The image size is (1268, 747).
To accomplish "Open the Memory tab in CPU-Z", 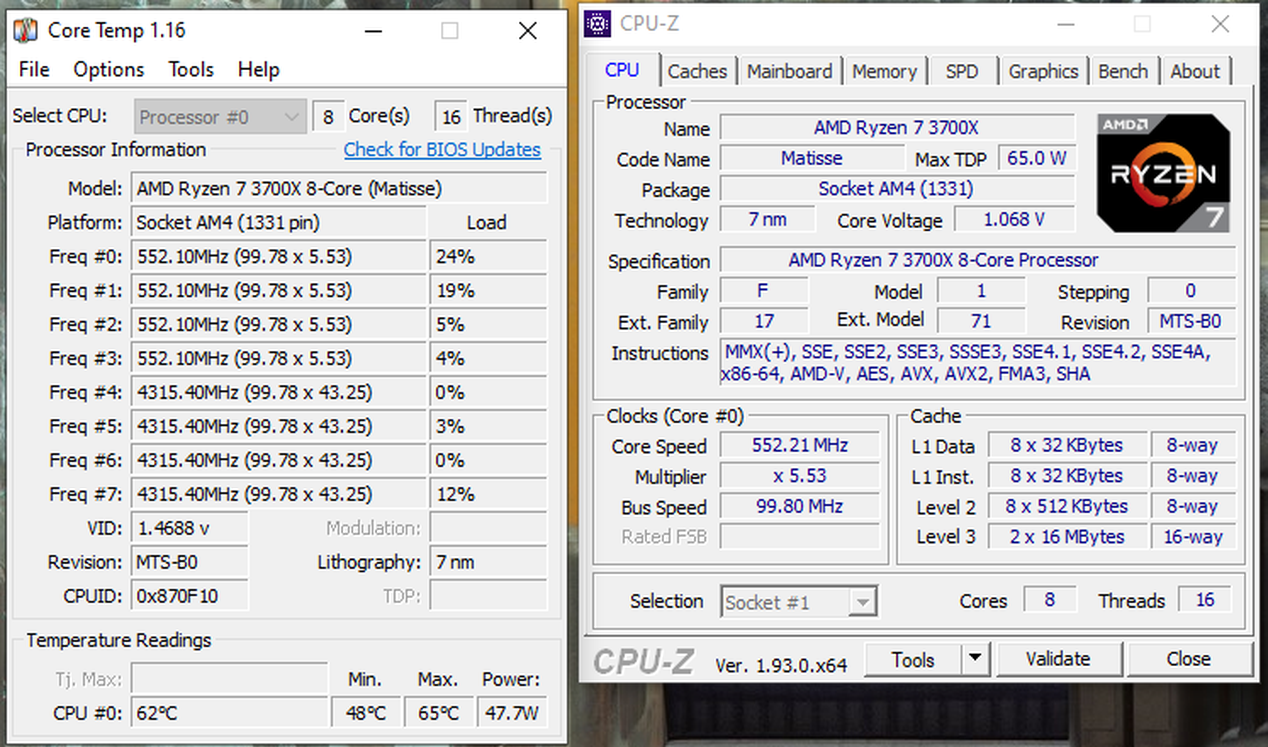I will coord(884,71).
